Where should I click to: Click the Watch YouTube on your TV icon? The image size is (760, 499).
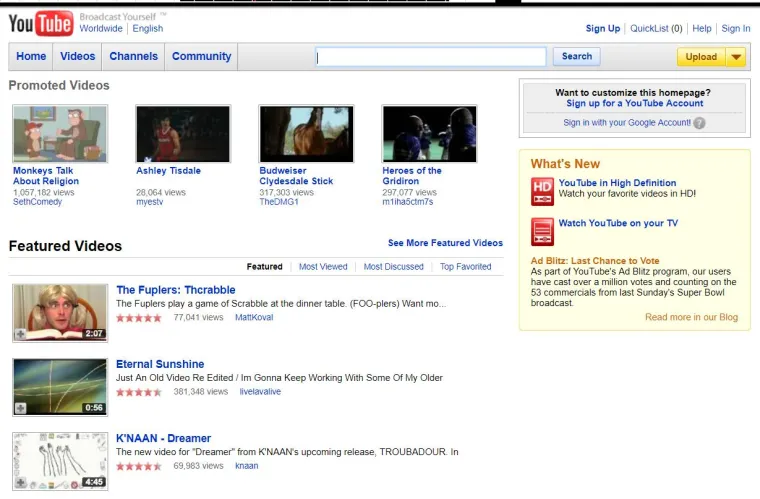click(x=542, y=231)
